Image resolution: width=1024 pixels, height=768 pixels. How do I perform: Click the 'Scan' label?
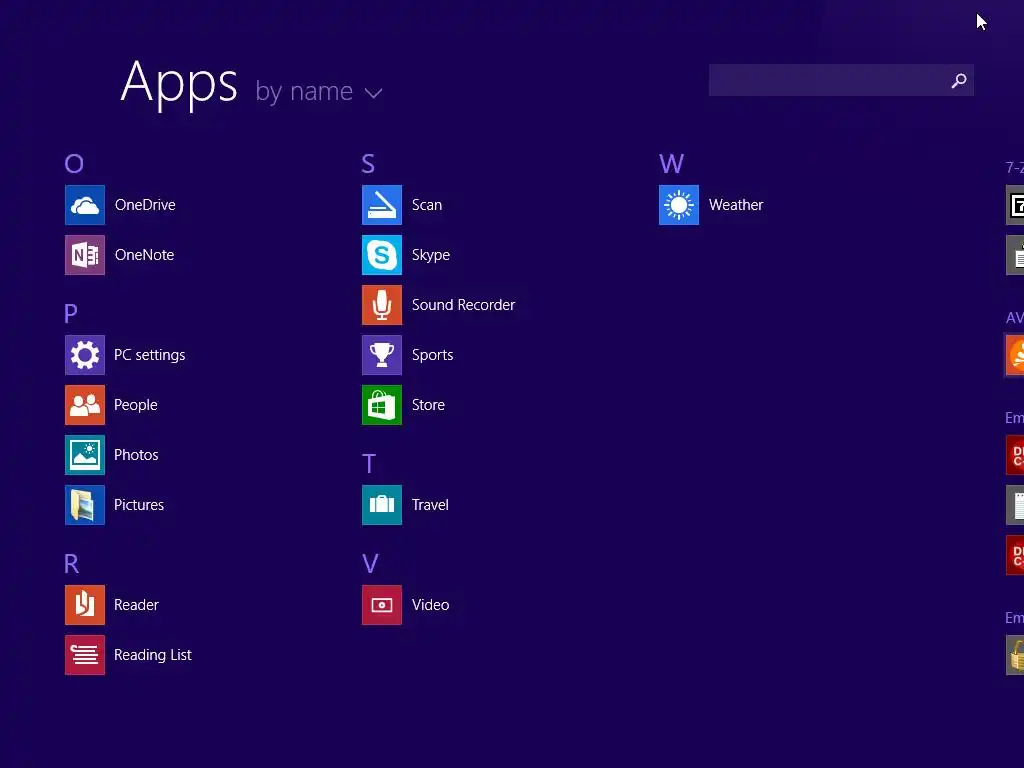(426, 205)
